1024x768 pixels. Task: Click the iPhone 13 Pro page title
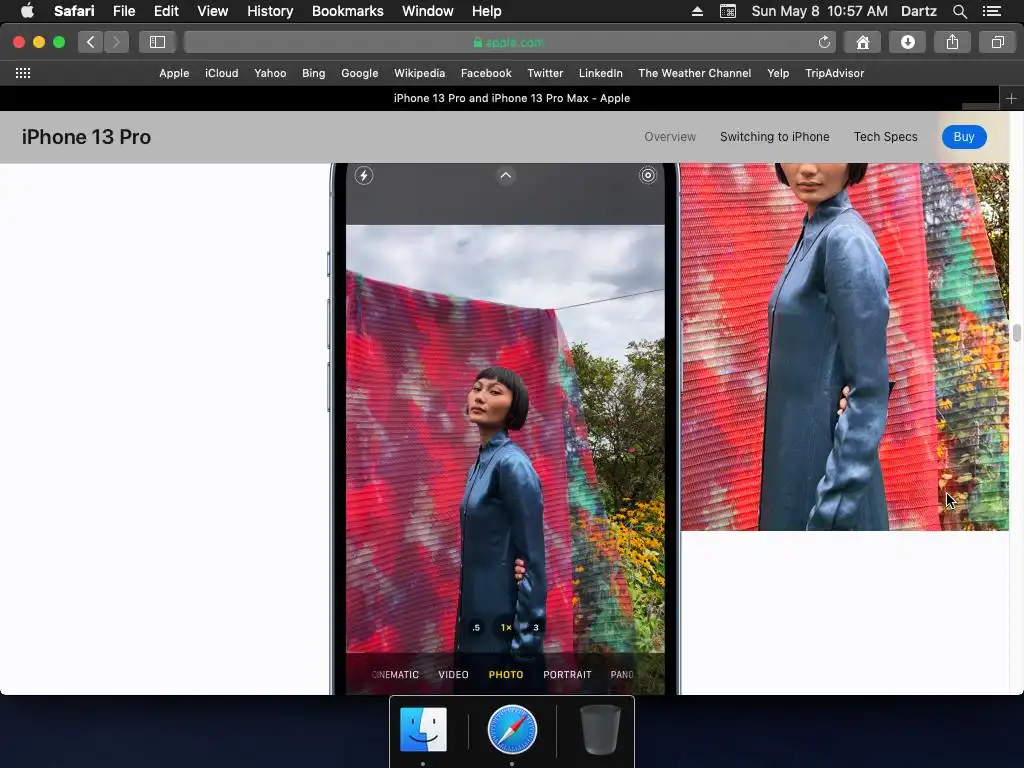point(86,137)
